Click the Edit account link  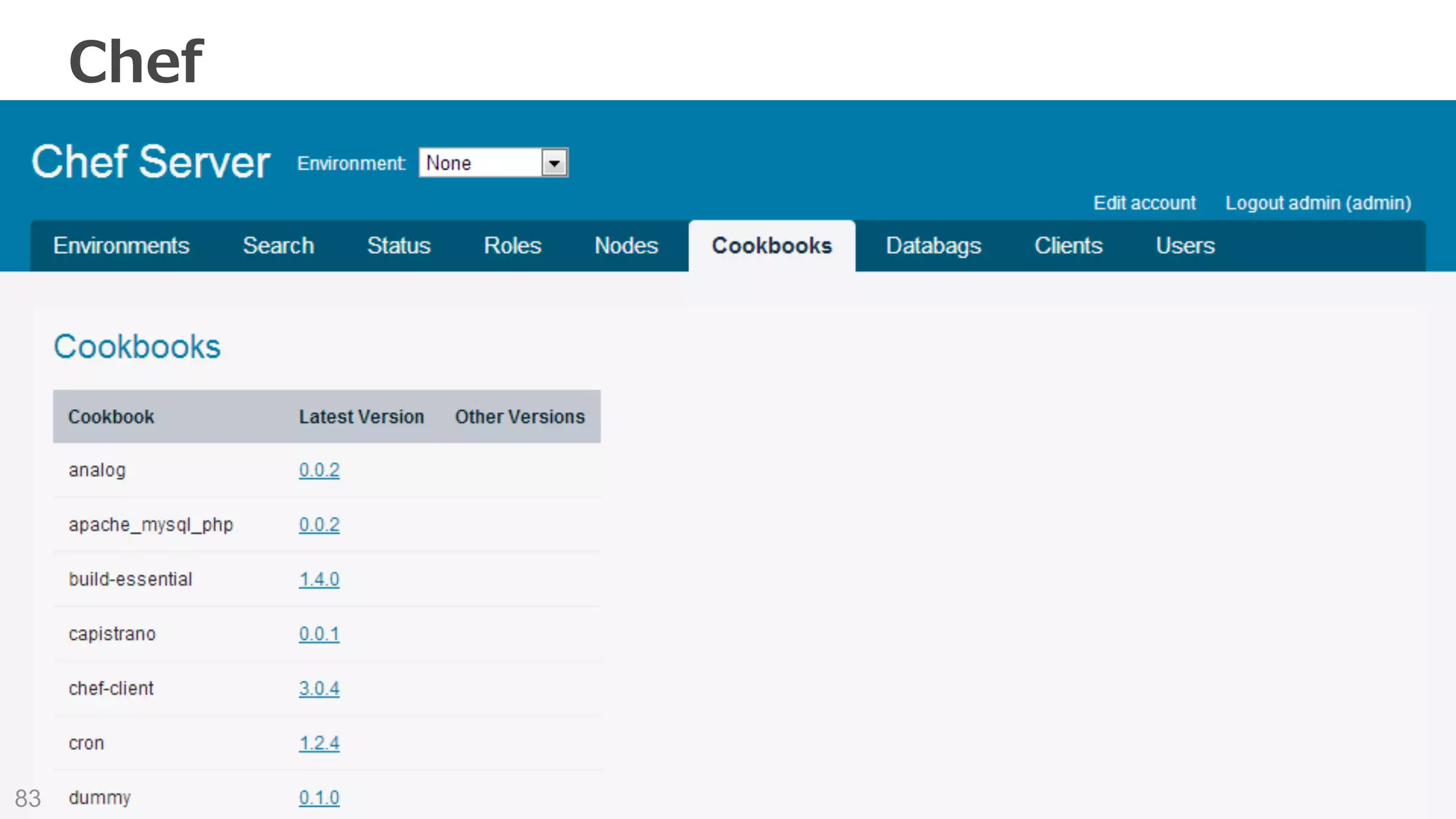coord(1145,203)
